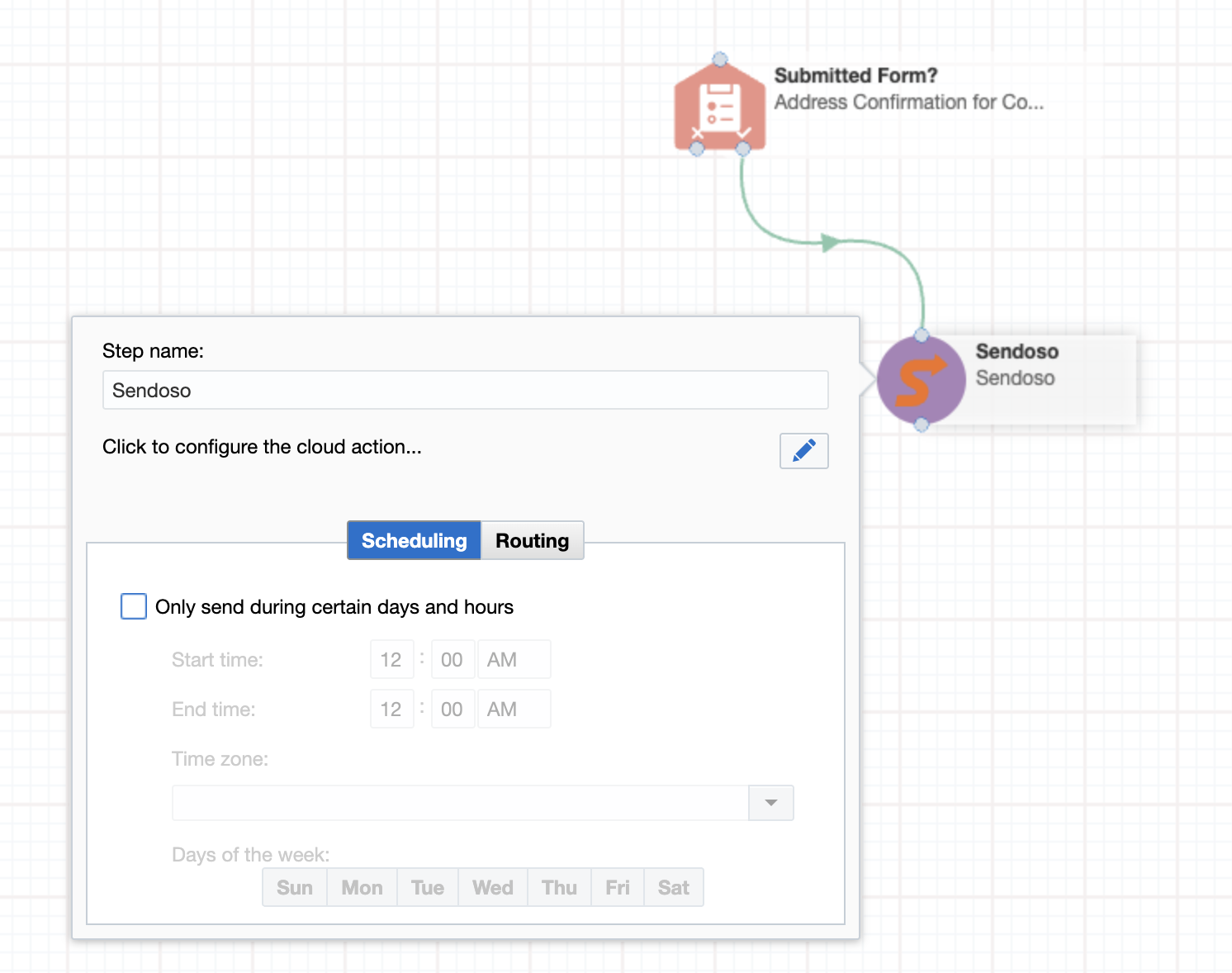Open the Time zone dropdown arrow
Screen dimensions: 1232x973
pyautogui.click(x=771, y=803)
